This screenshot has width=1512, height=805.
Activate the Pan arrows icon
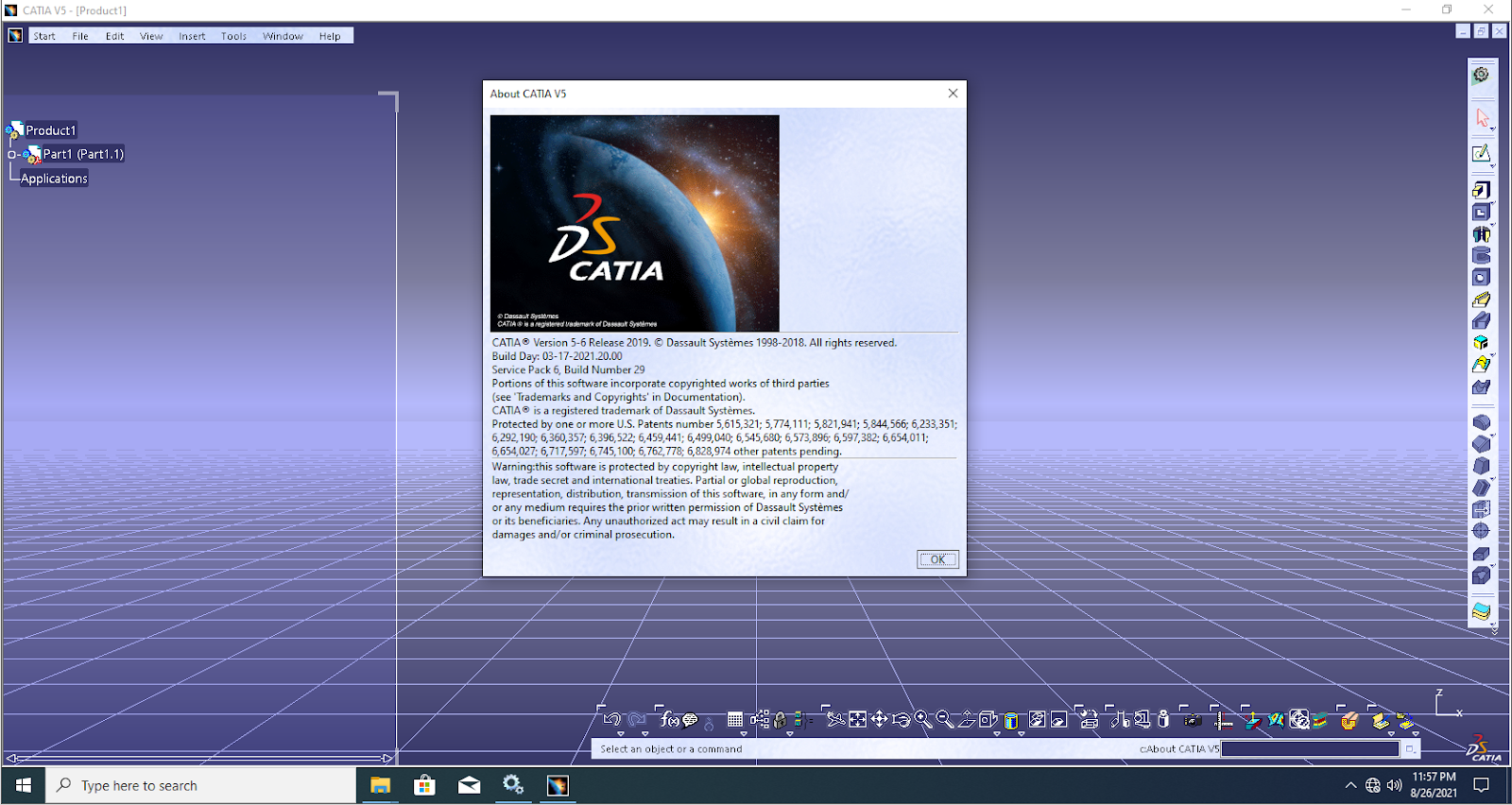coord(879,719)
